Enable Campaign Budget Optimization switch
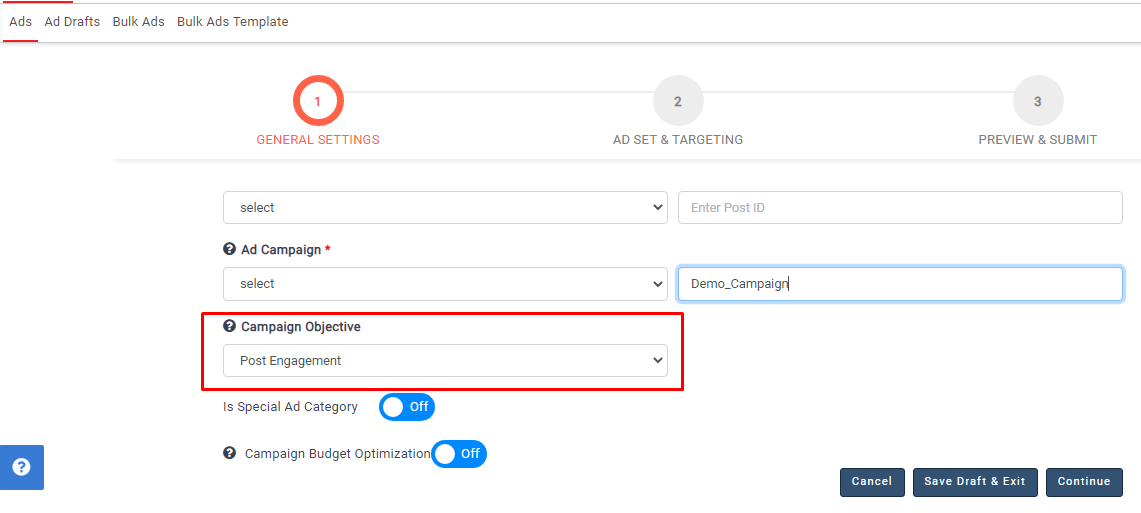 [459, 454]
